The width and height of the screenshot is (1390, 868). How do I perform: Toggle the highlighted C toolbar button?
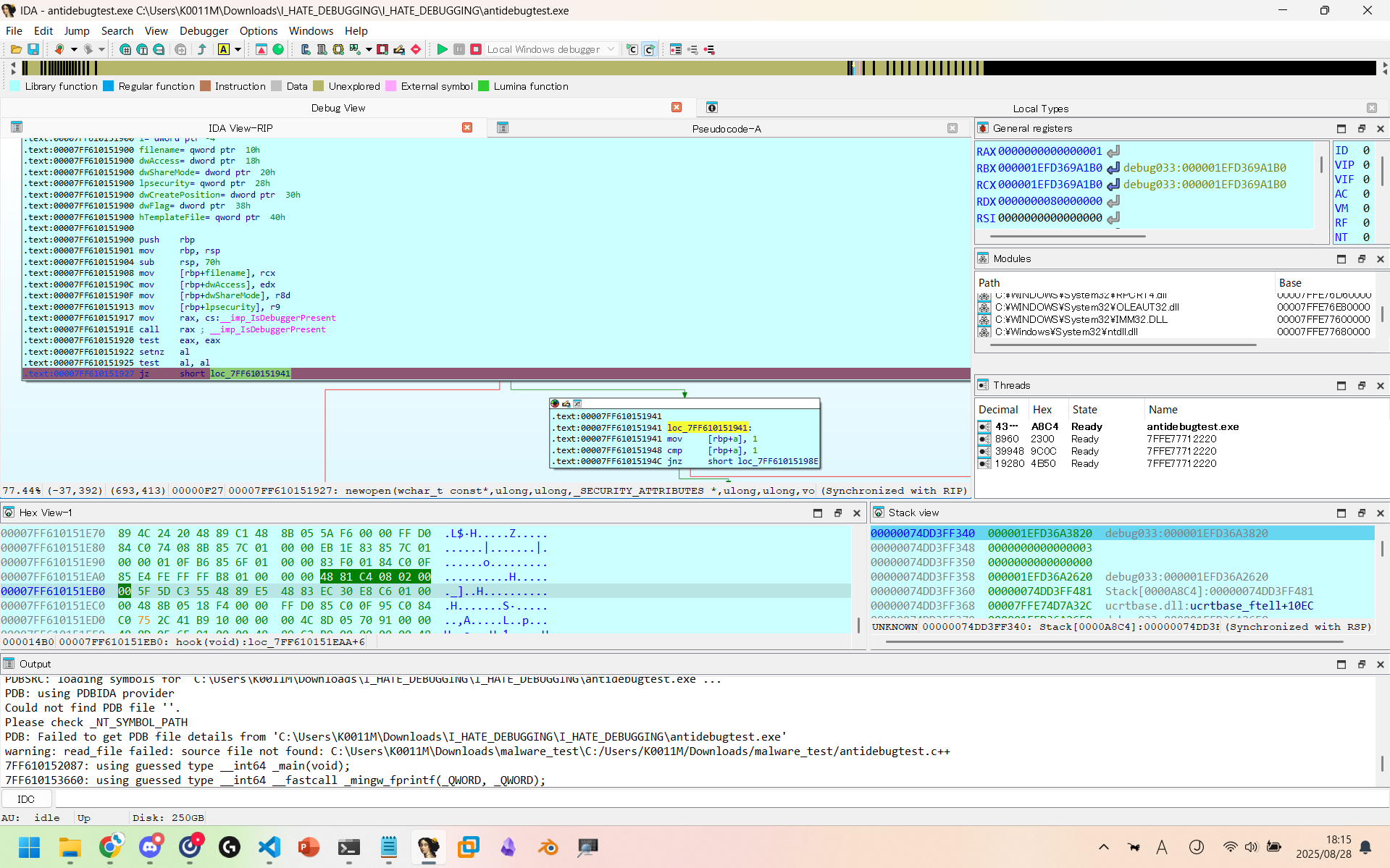(x=649, y=49)
